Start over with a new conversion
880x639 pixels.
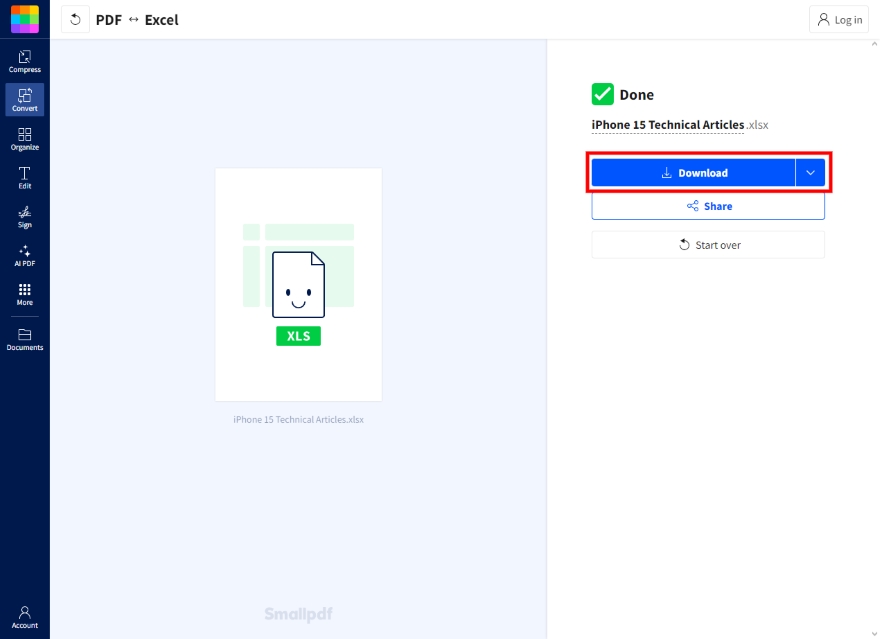coord(708,244)
